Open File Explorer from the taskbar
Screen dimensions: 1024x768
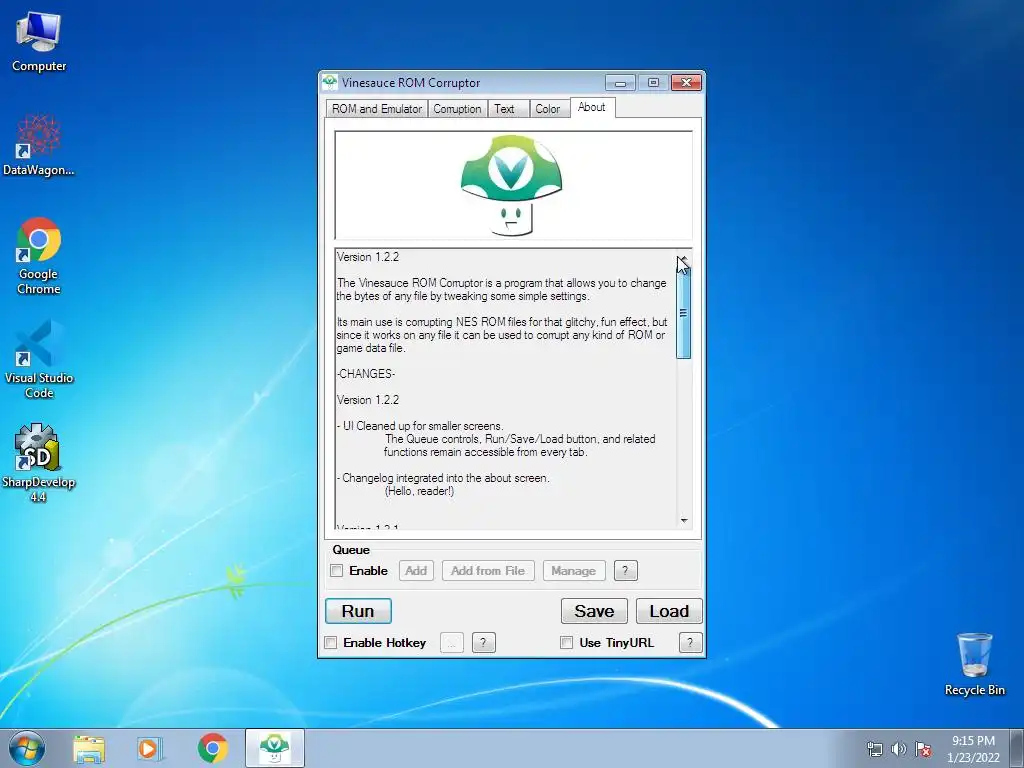pos(89,749)
